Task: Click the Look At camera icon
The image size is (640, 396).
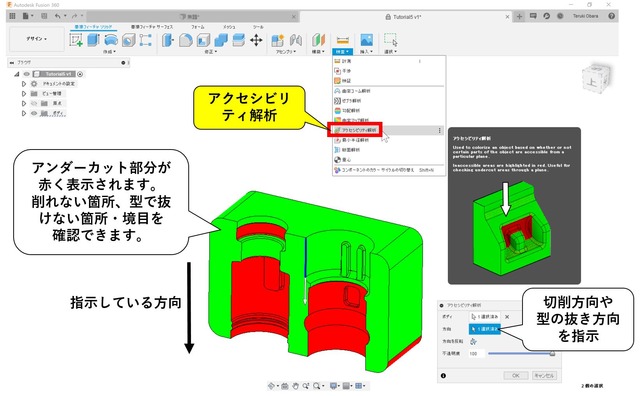Action: pyautogui.click(x=285, y=386)
